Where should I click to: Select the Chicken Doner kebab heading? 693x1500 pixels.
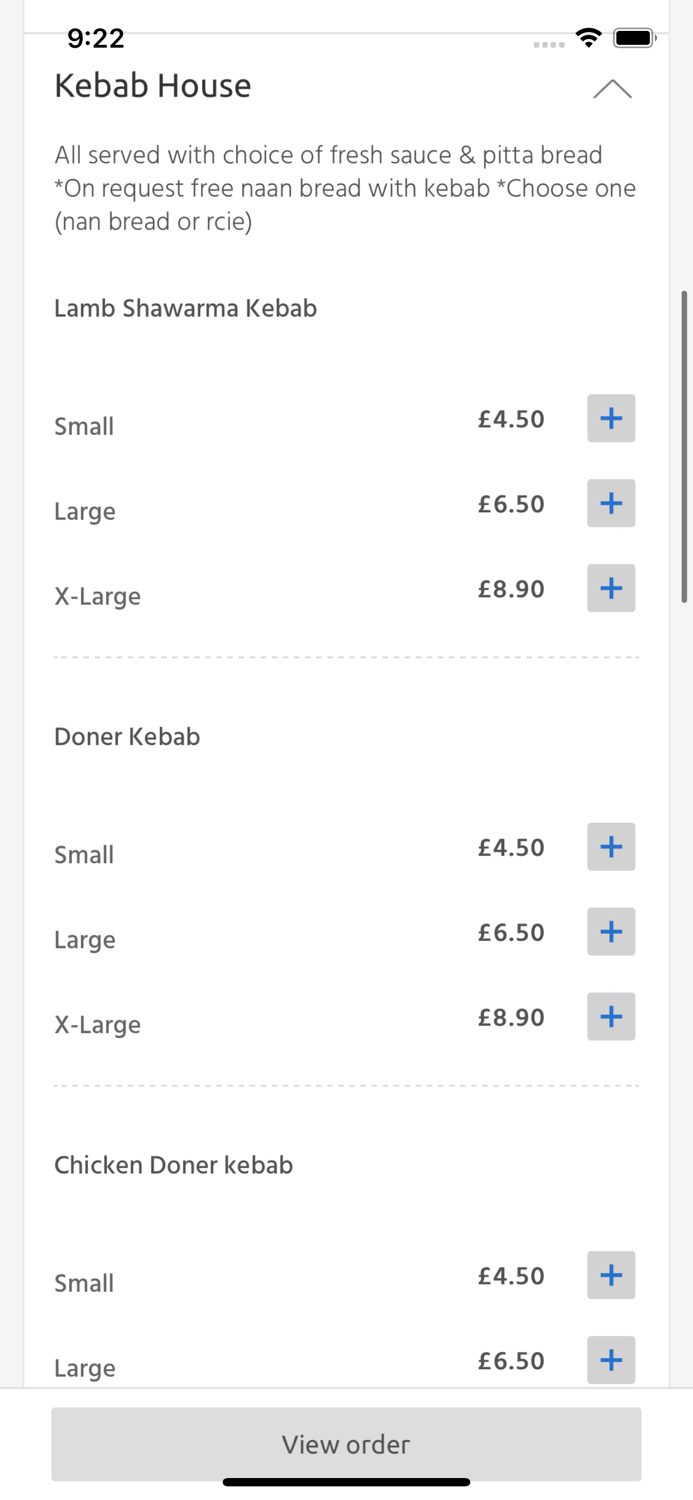click(x=173, y=1164)
